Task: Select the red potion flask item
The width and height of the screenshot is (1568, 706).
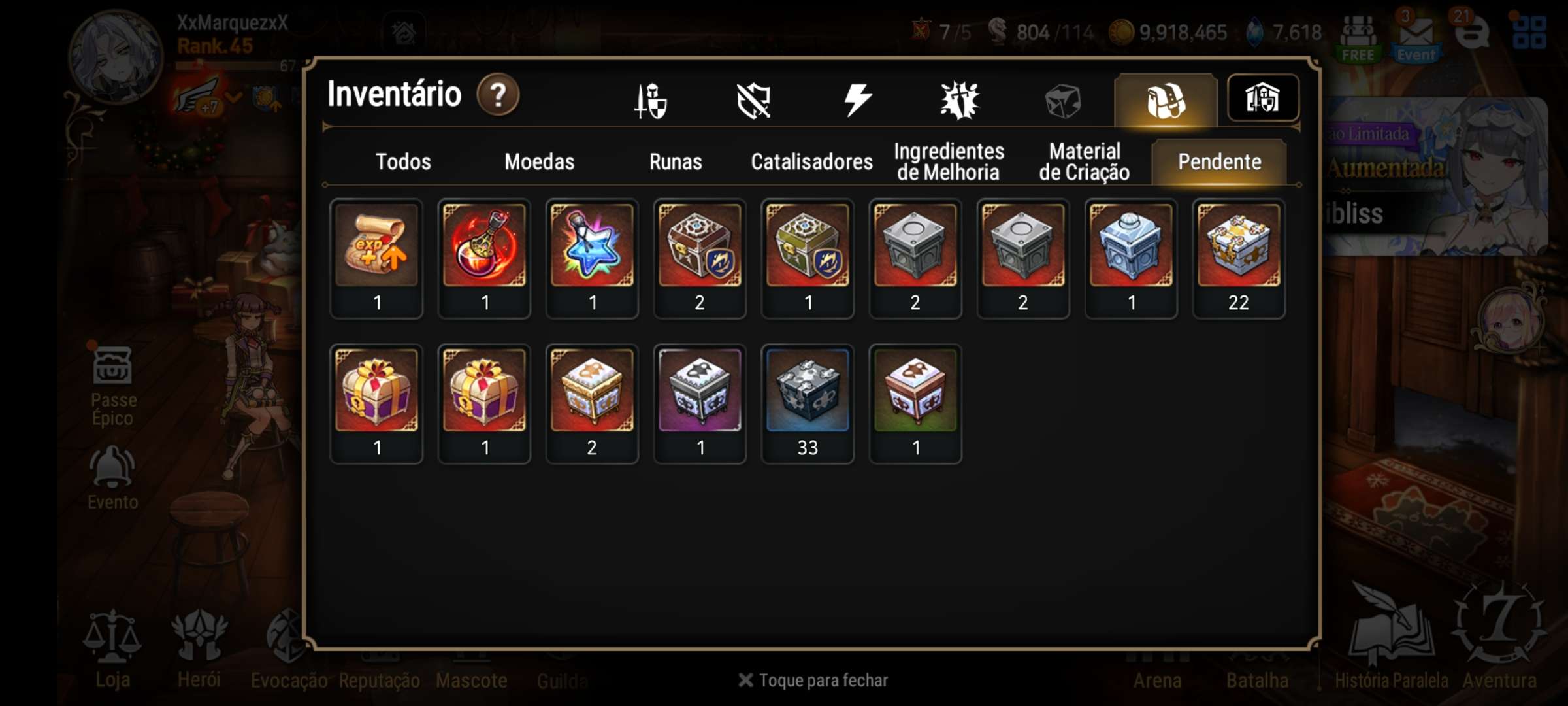Action: tap(484, 259)
